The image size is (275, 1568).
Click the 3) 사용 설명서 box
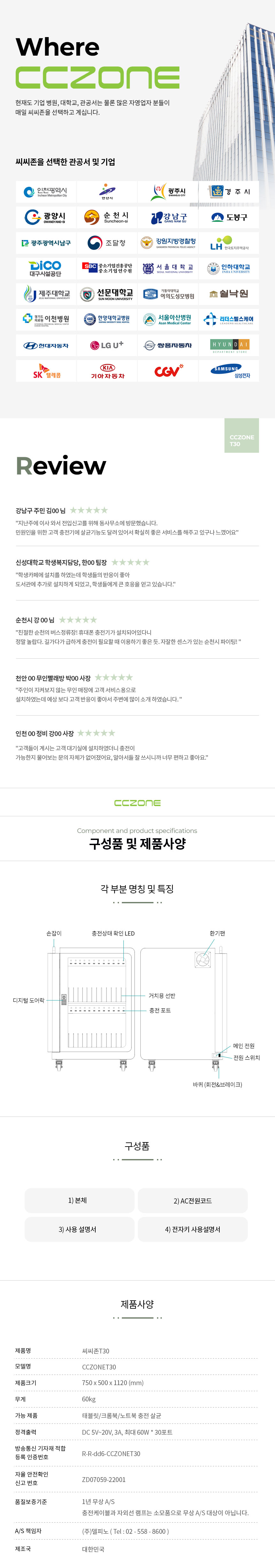pos(79,1229)
